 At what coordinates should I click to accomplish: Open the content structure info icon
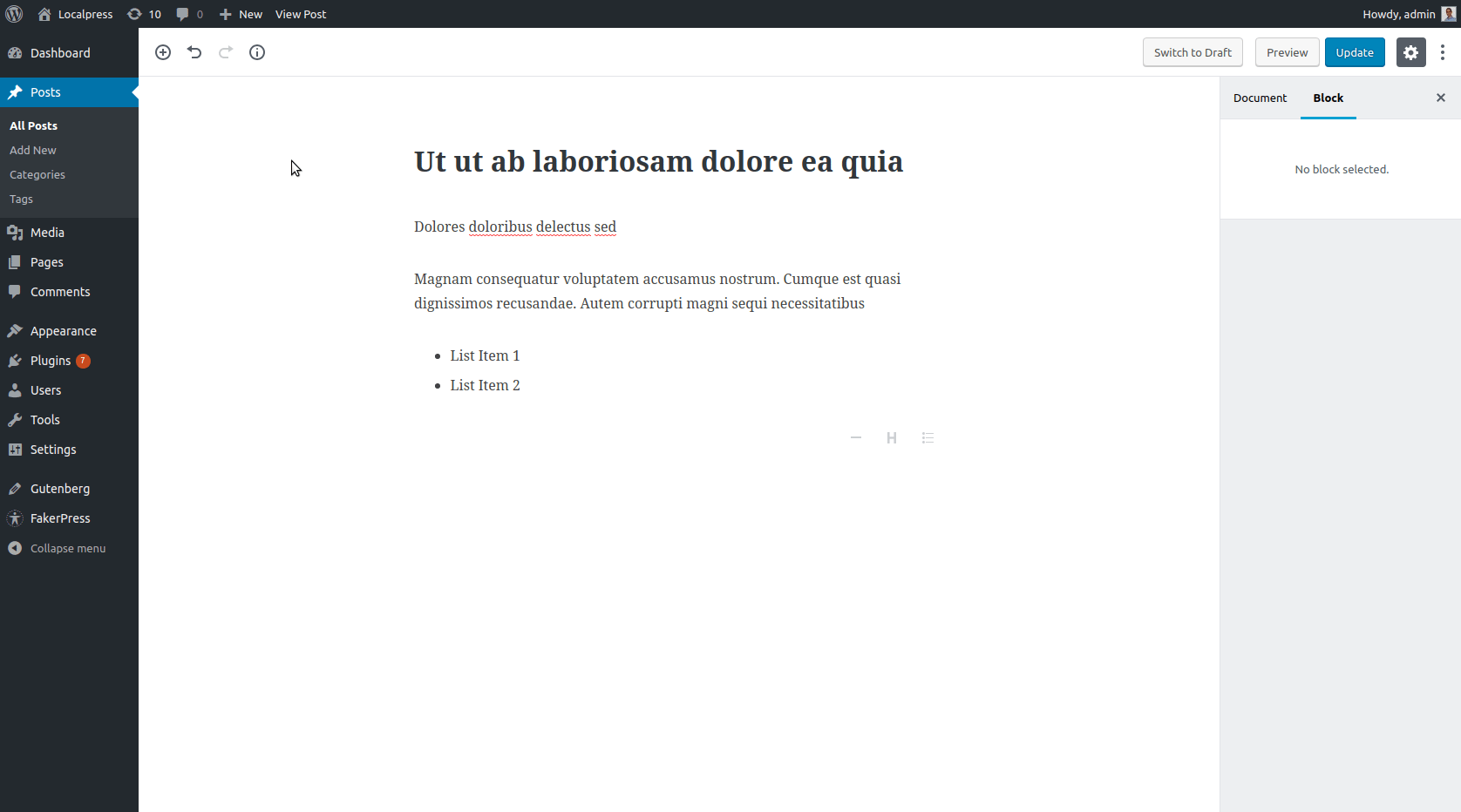(x=257, y=52)
